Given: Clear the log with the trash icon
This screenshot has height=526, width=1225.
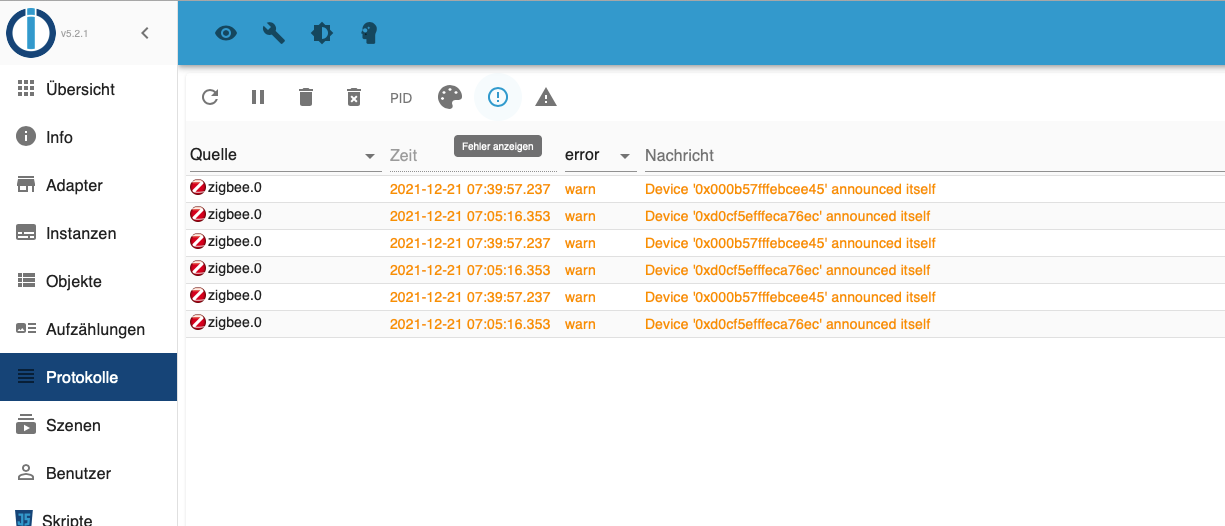Looking at the screenshot, I should tap(306, 97).
